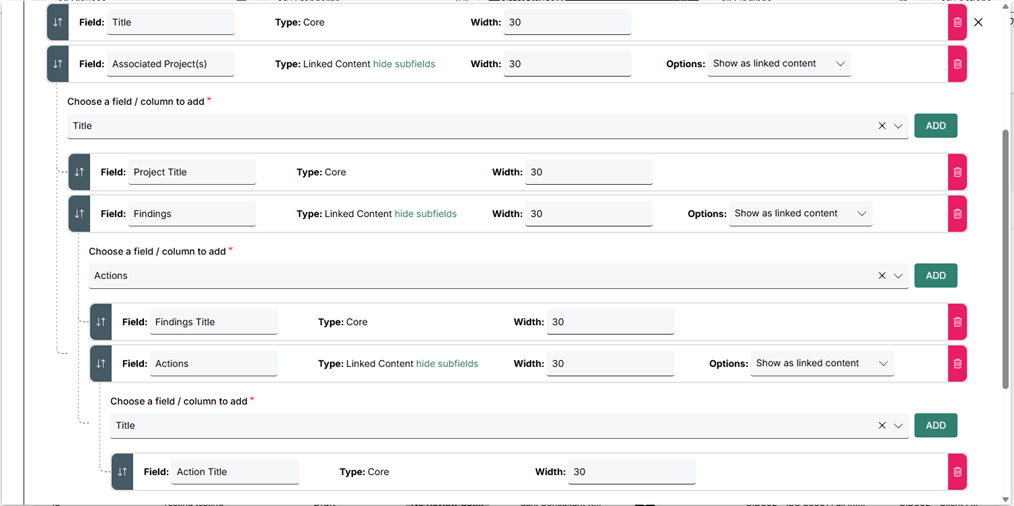Image resolution: width=1014 pixels, height=506 pixels.
Task: Click reorder handle for Action Title row
Action: [122, 472]
